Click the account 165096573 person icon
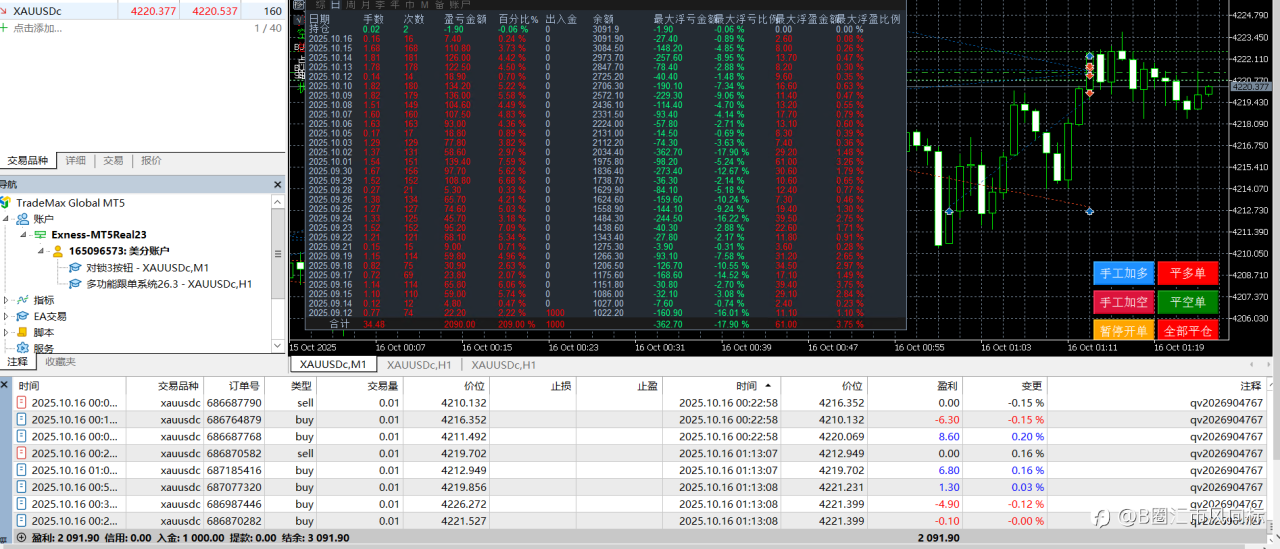Screen dimensions: 1280x549 click(58, 252)
